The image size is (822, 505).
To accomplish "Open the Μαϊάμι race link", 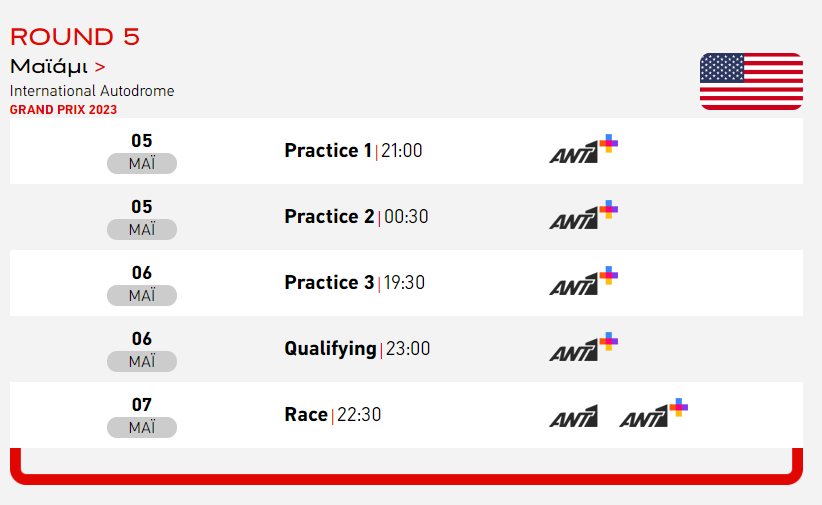I will click(x=49, y=67).
